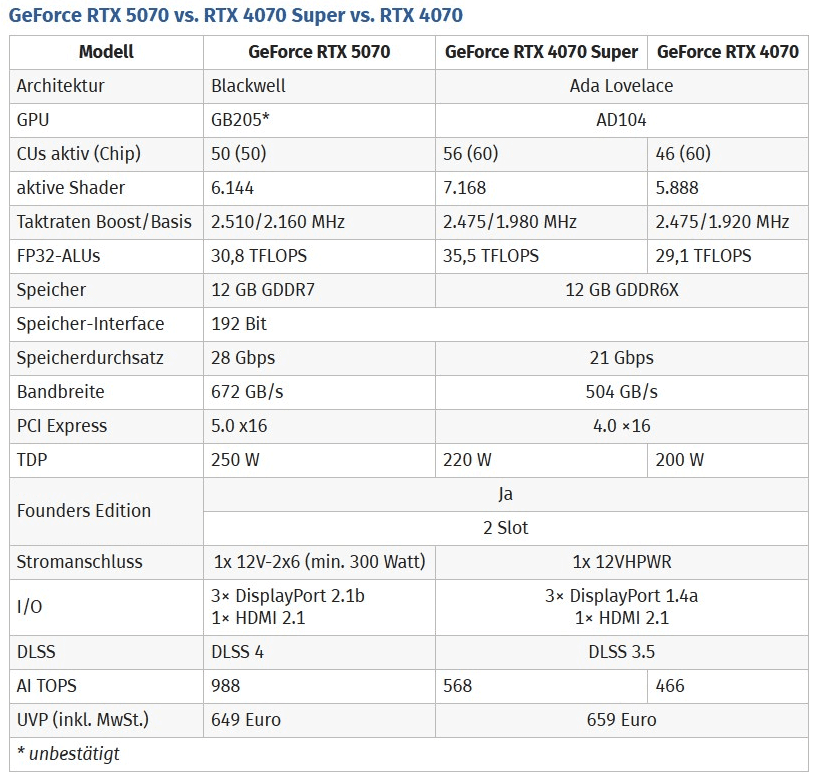Click the 35,5 TFLOPS value

point(491,255)
